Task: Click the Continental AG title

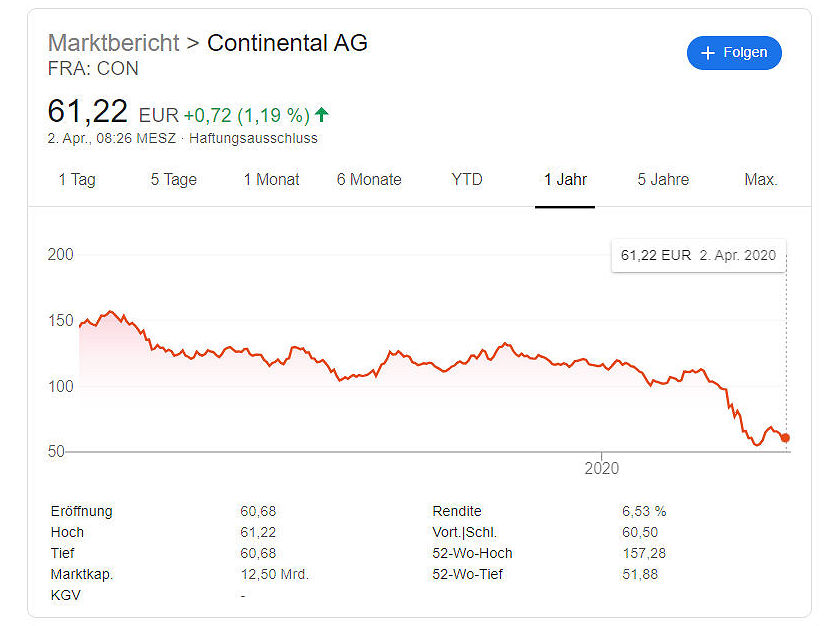Action: [x=288, y=43]
